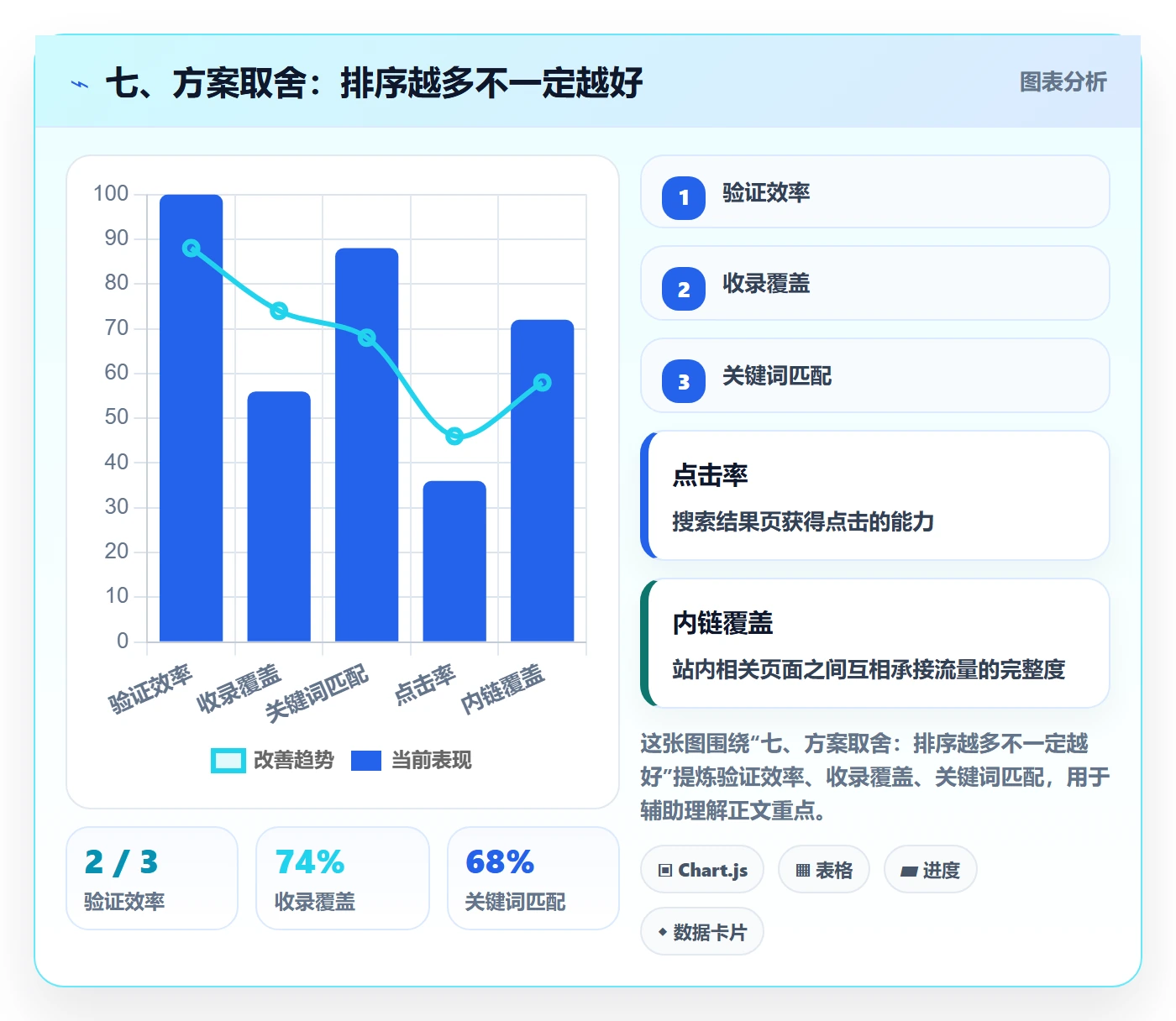Screen dimensions: 1176x1021
Task: Click the text 搜索结果页获得点击的能力
Action: coord(803,521)
